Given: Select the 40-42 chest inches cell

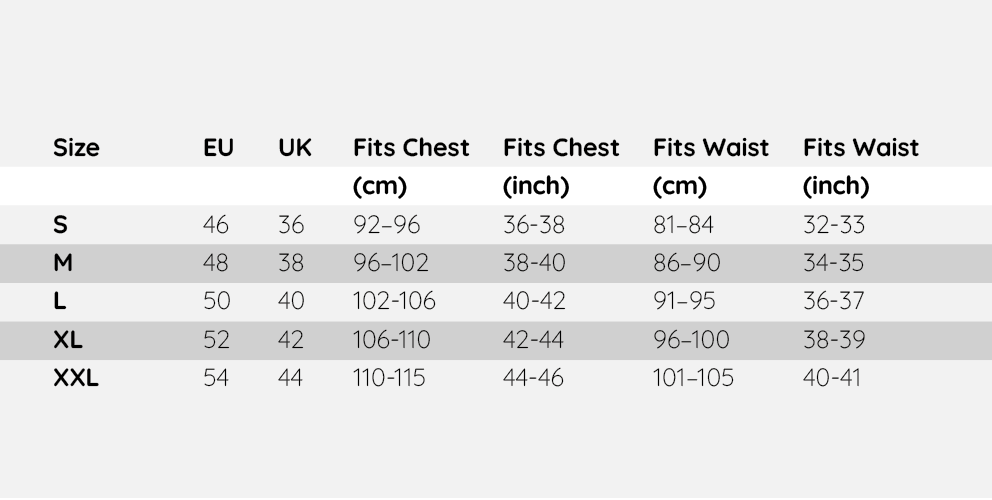Looking at the screenshot, I should click(x=534, y=301).
